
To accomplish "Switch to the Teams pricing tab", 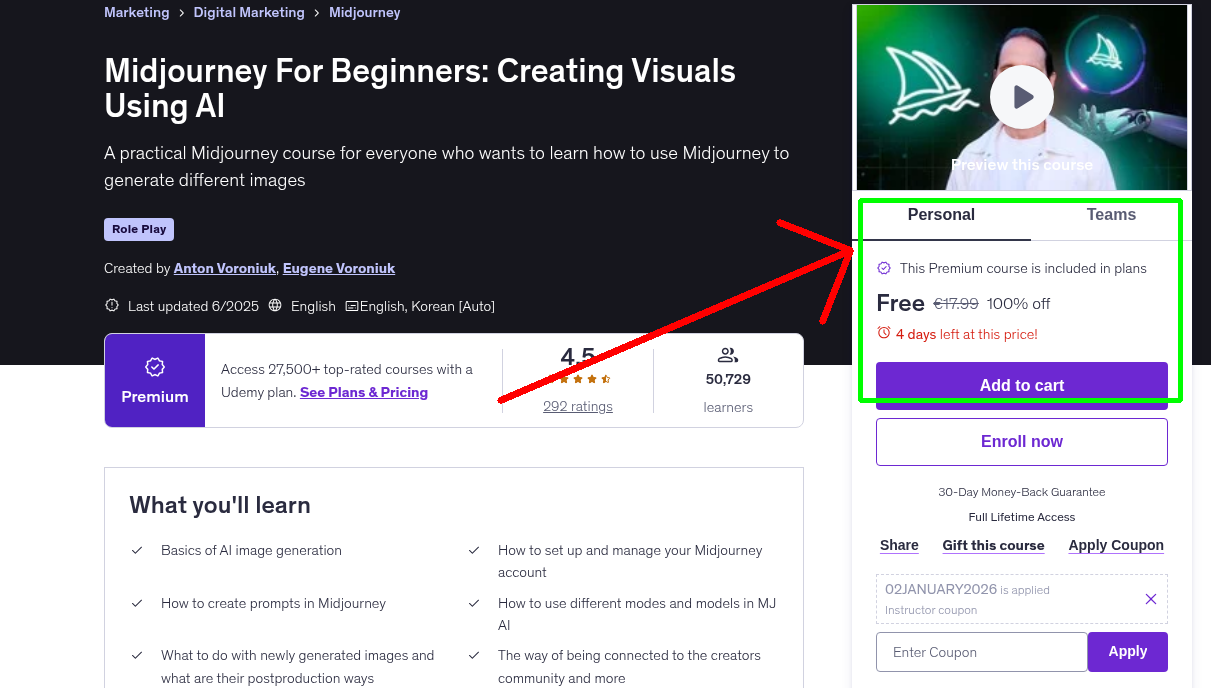I will (1110, 214).
